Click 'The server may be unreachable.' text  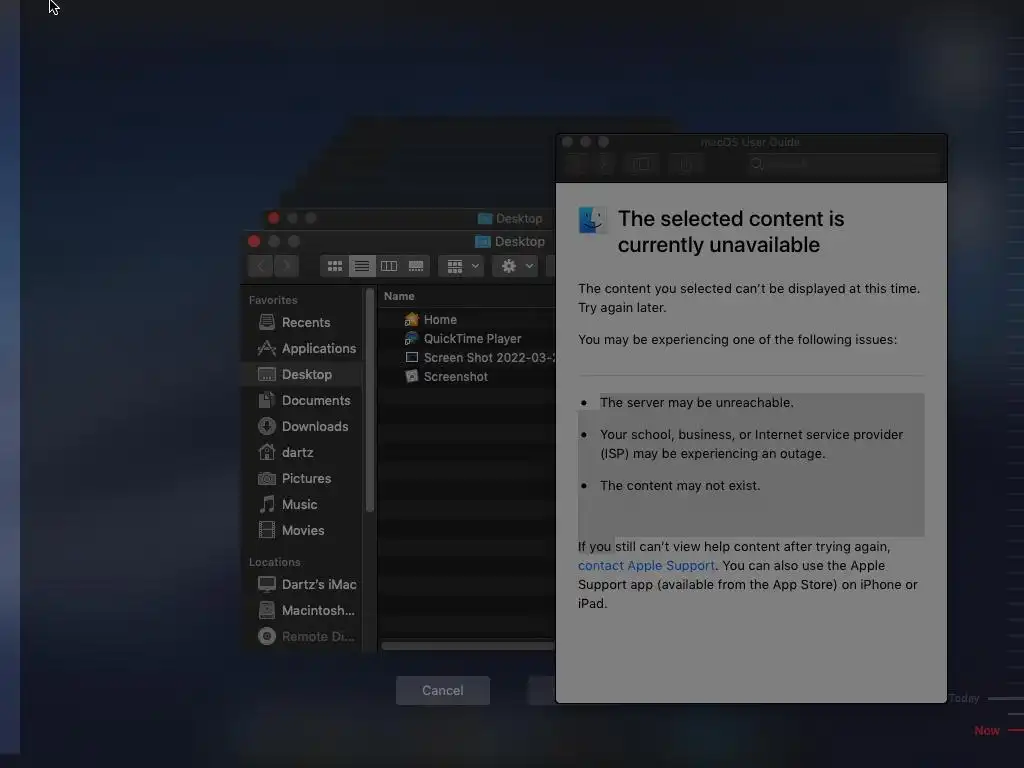coord(696,402)
